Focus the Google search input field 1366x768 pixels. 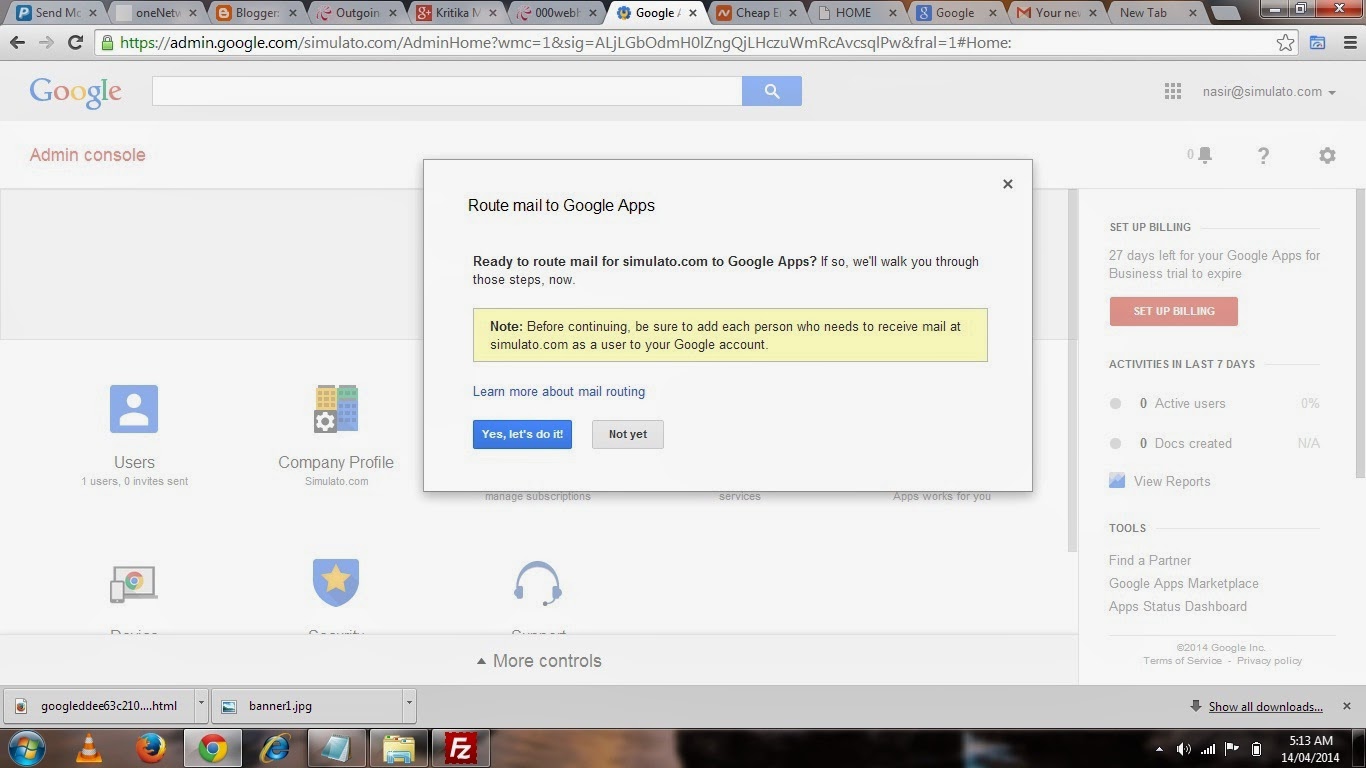coord(447,91)
